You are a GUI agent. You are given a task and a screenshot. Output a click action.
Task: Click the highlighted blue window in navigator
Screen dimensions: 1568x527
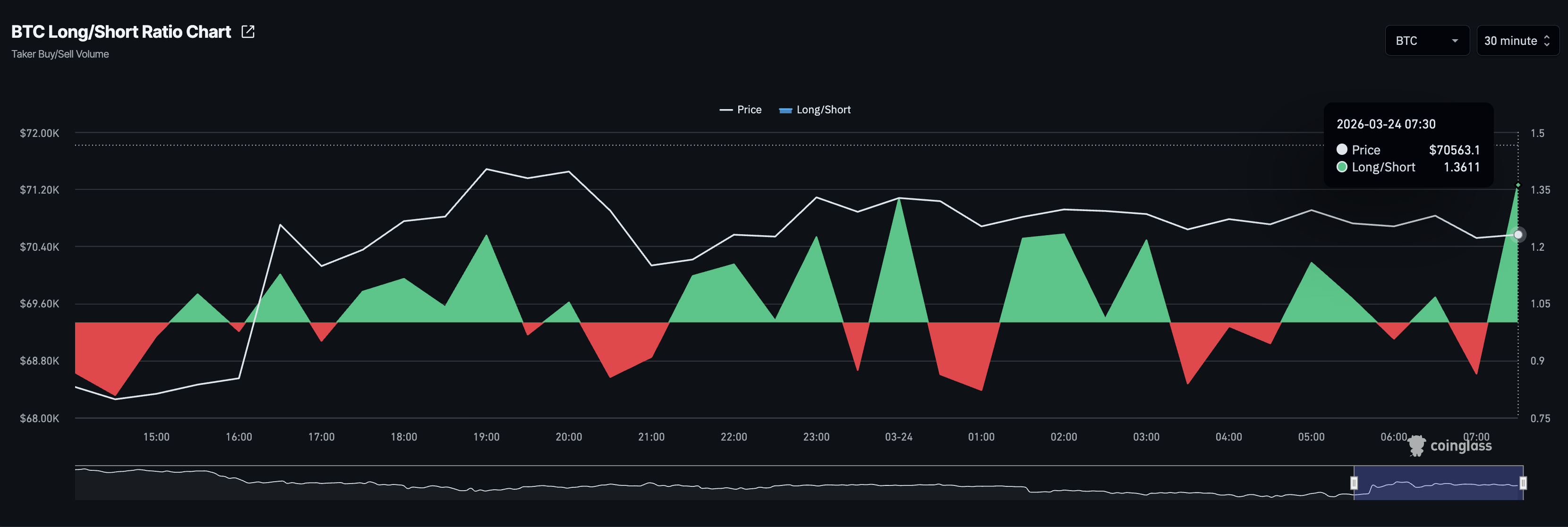1438,483
